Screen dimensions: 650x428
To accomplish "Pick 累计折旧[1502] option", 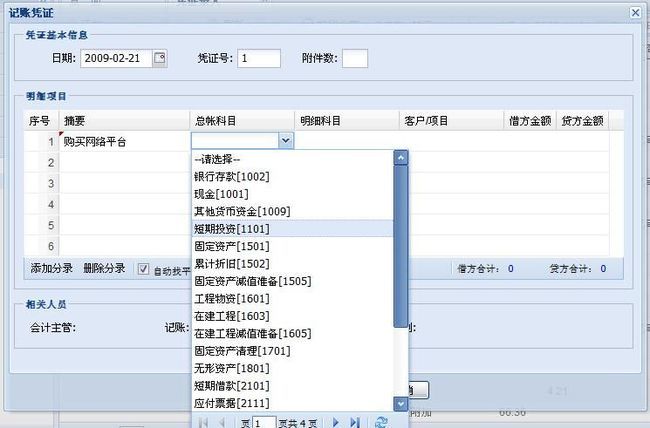I will click(292, 264).
